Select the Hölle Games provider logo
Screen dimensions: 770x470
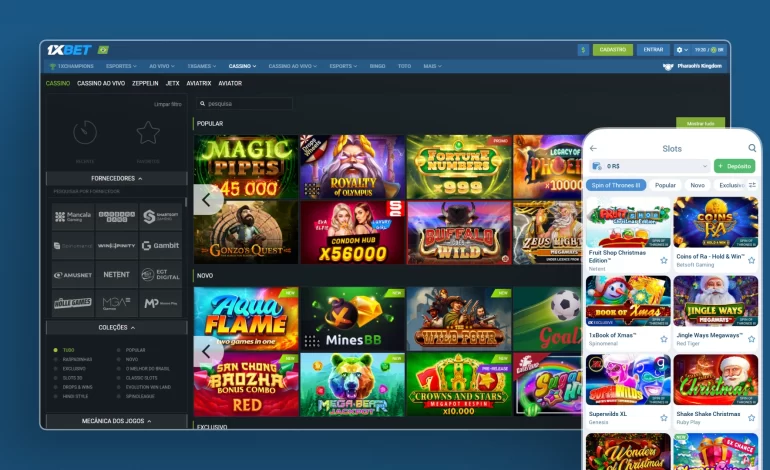(73, 303)
